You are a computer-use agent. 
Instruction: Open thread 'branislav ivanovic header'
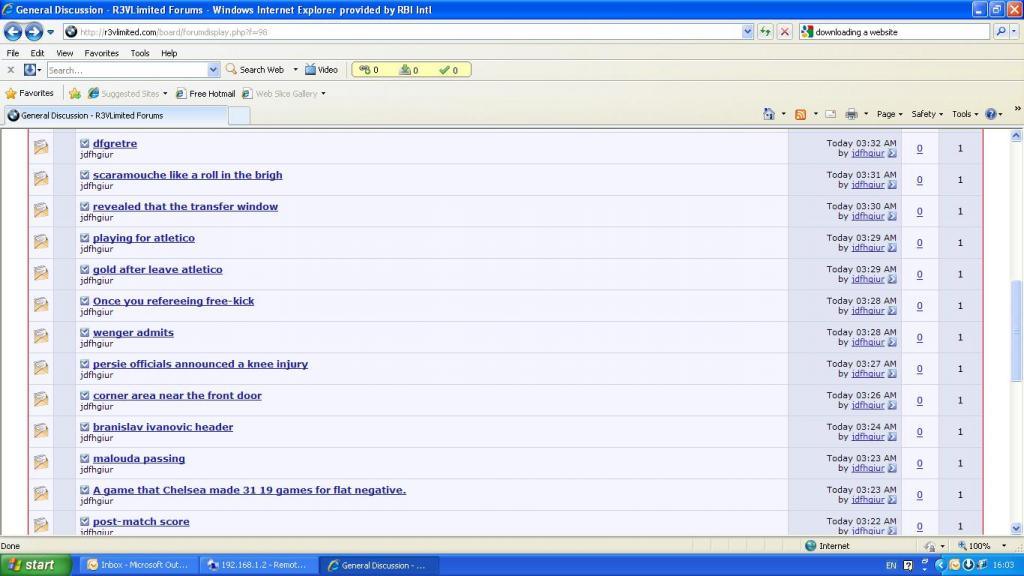(163, 427)
